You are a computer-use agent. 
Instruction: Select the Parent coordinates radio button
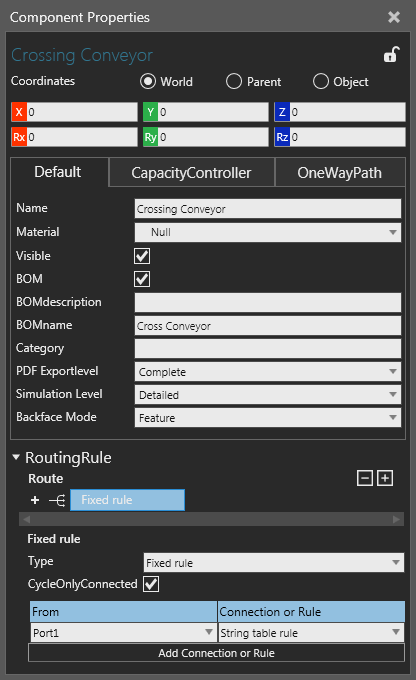[x=234, y=81]
